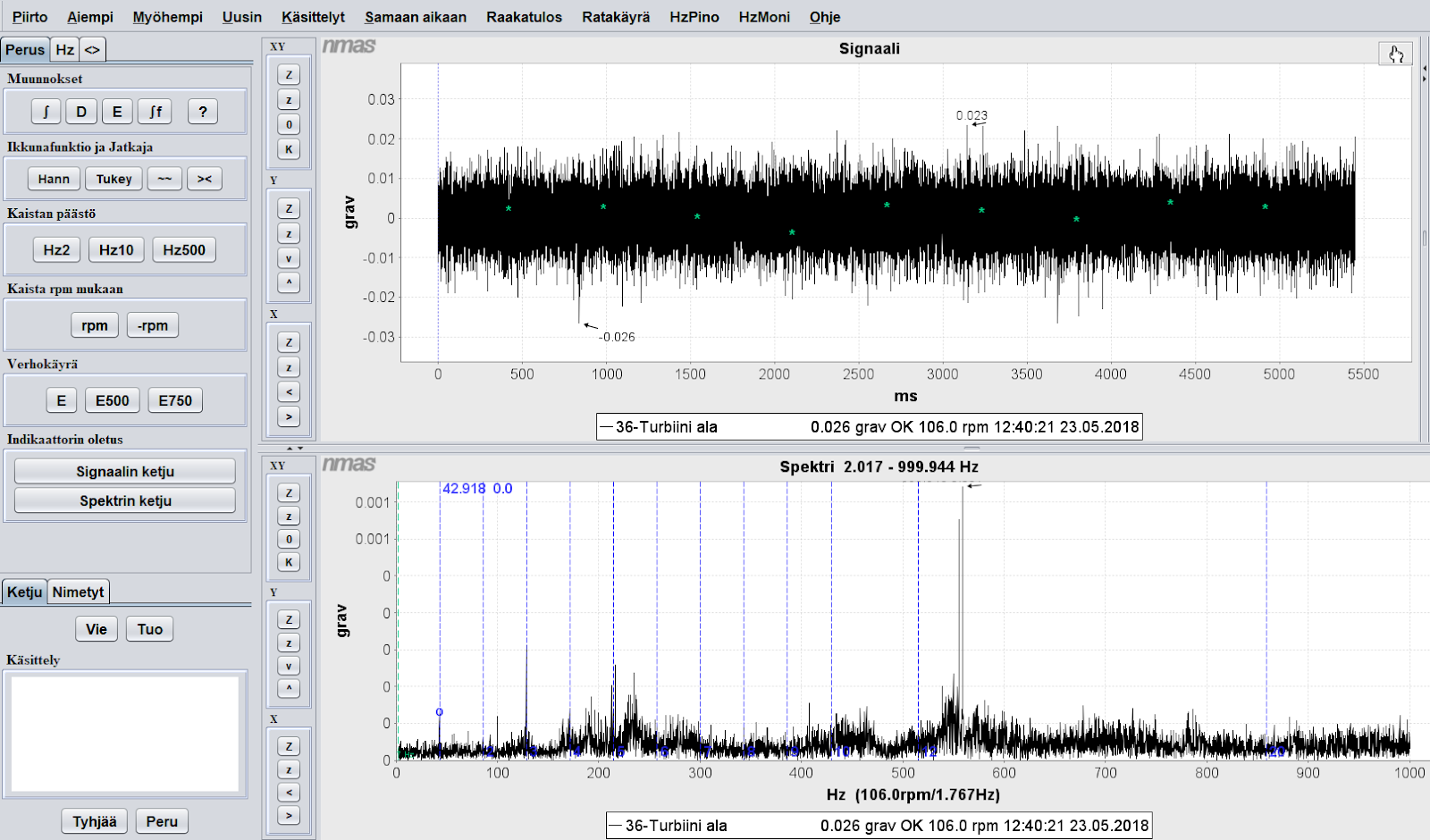This screenshot has height=840, width=1430.
Task: Signaali panel Y group: click up ^ arrow
Action: tap(289, 283)
